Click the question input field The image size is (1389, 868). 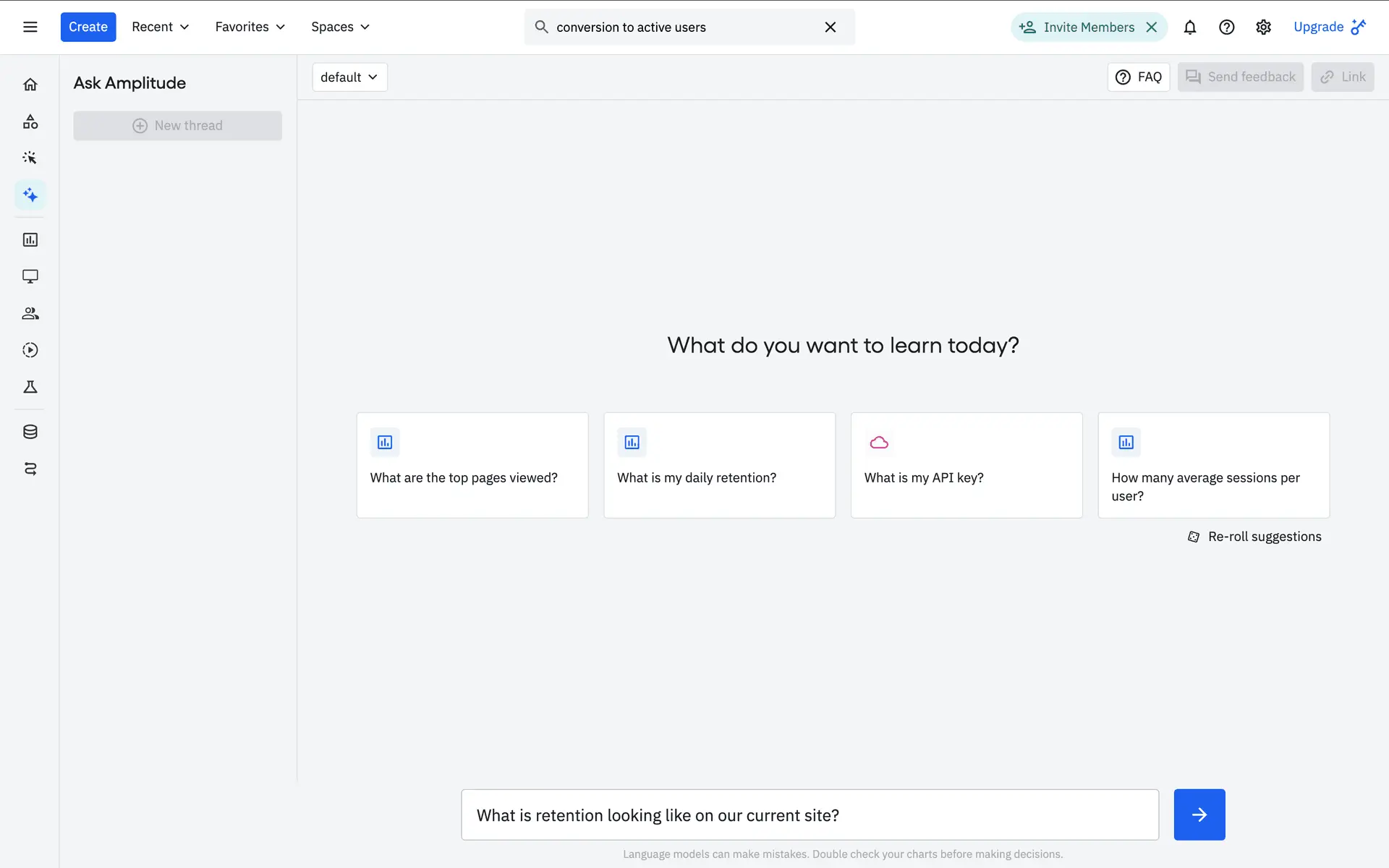pyautogui.click(x=810, y=815)
